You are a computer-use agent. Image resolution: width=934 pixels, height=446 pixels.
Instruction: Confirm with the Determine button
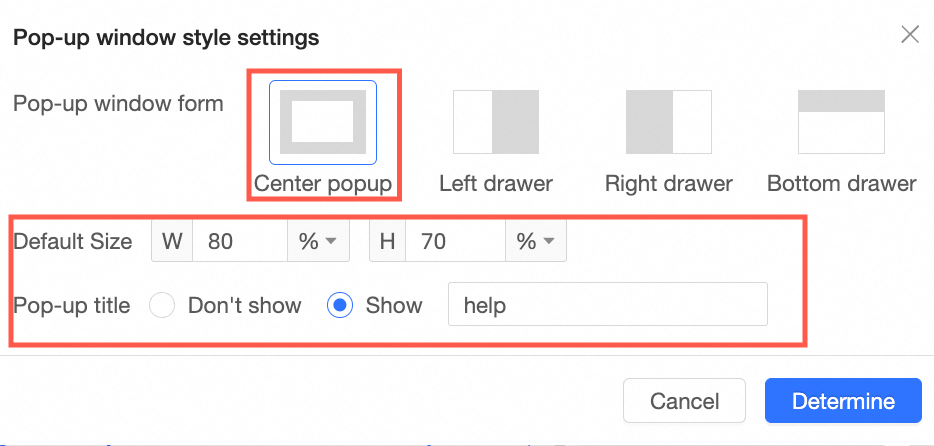point(843,401)
